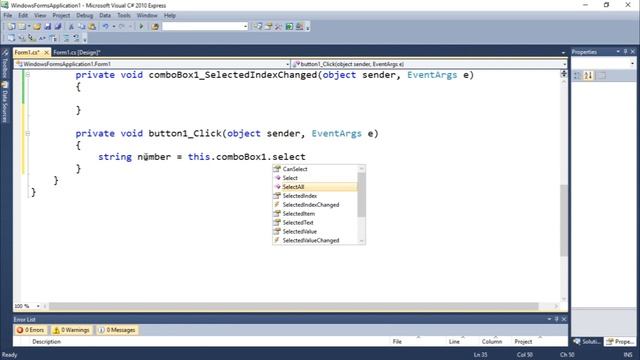This screenshot has width=640, height=360.
Task: Click the Redo toolbar icon
Action: 122,27
